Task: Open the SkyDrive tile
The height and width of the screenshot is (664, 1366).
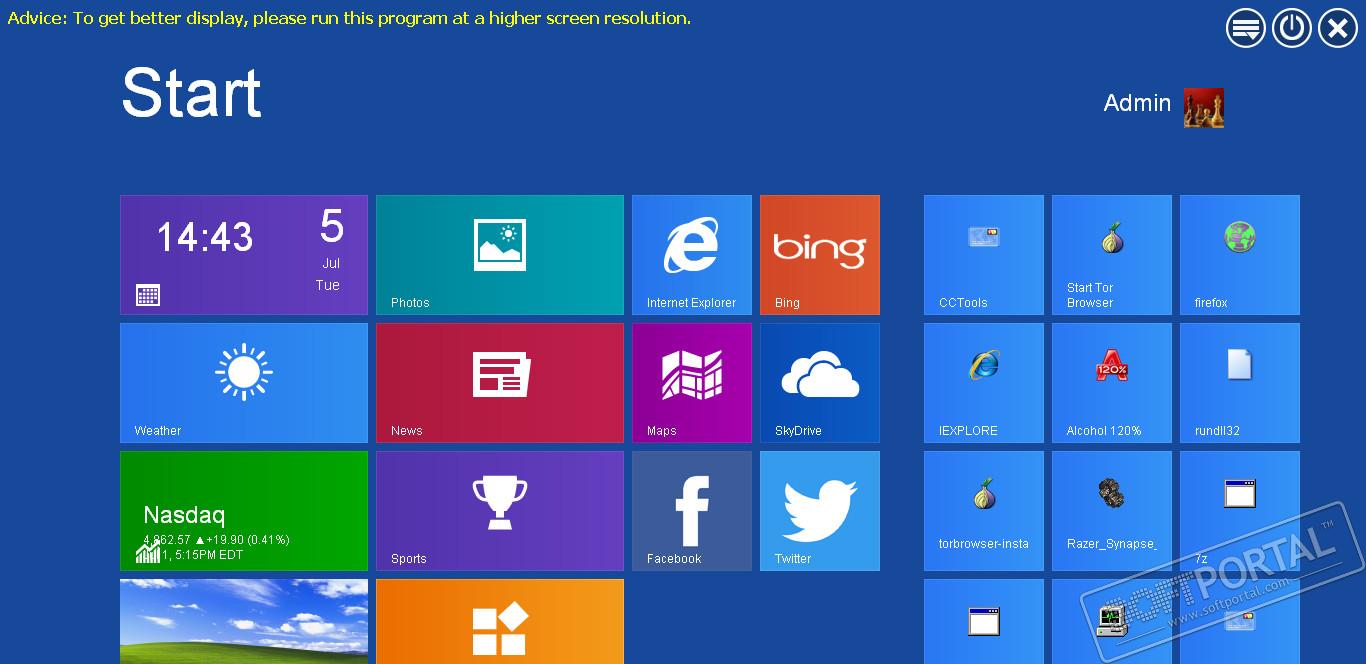Action: click(x=820, y=383)
